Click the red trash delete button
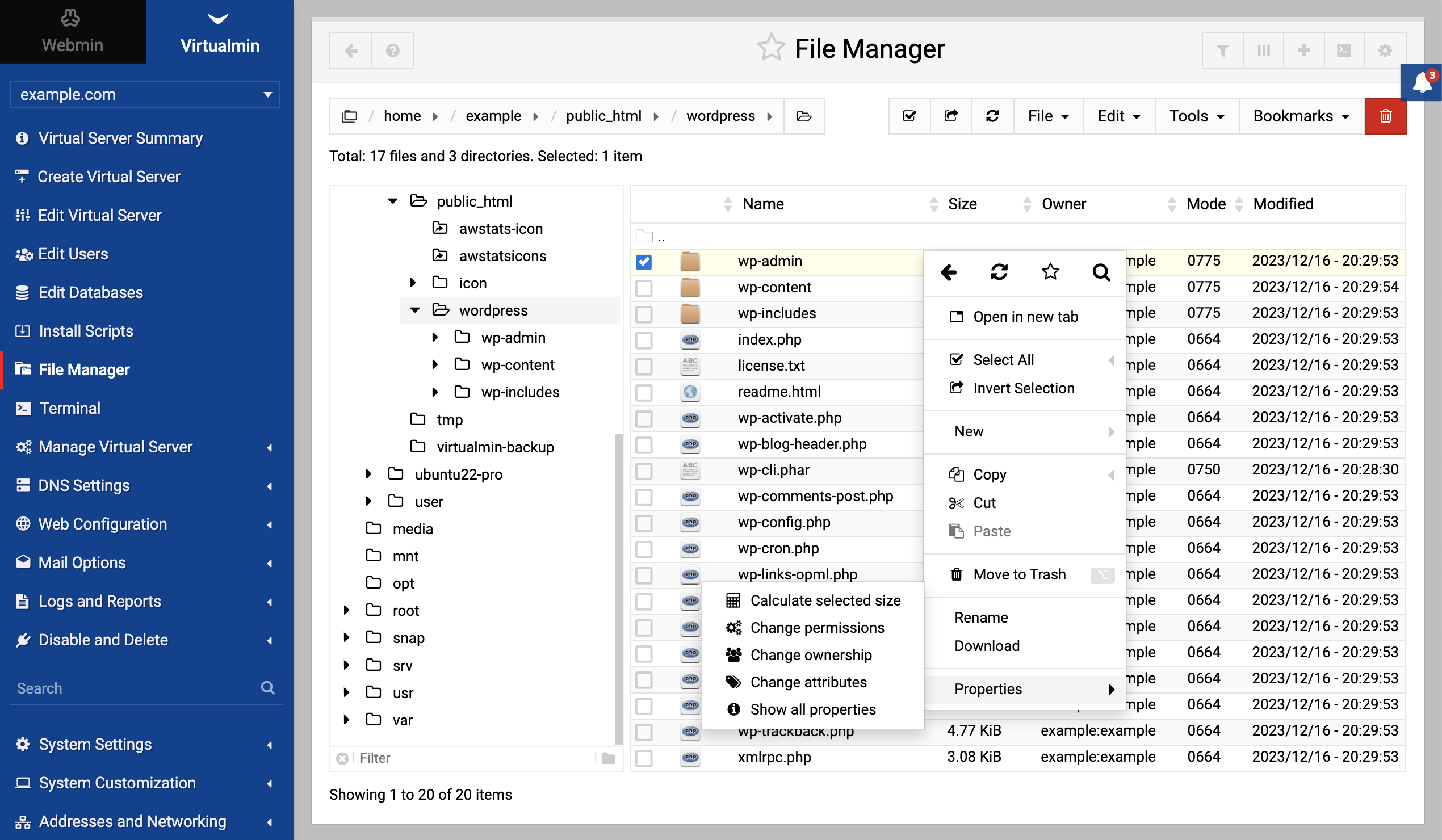Image resolution: width=1442 pixels, height=840 pixels. click(x=1385, y=116)
